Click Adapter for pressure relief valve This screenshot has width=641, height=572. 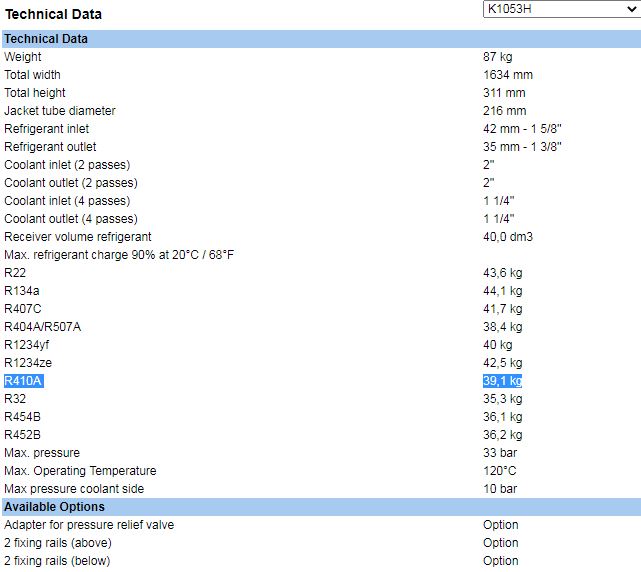click(96, 525)
